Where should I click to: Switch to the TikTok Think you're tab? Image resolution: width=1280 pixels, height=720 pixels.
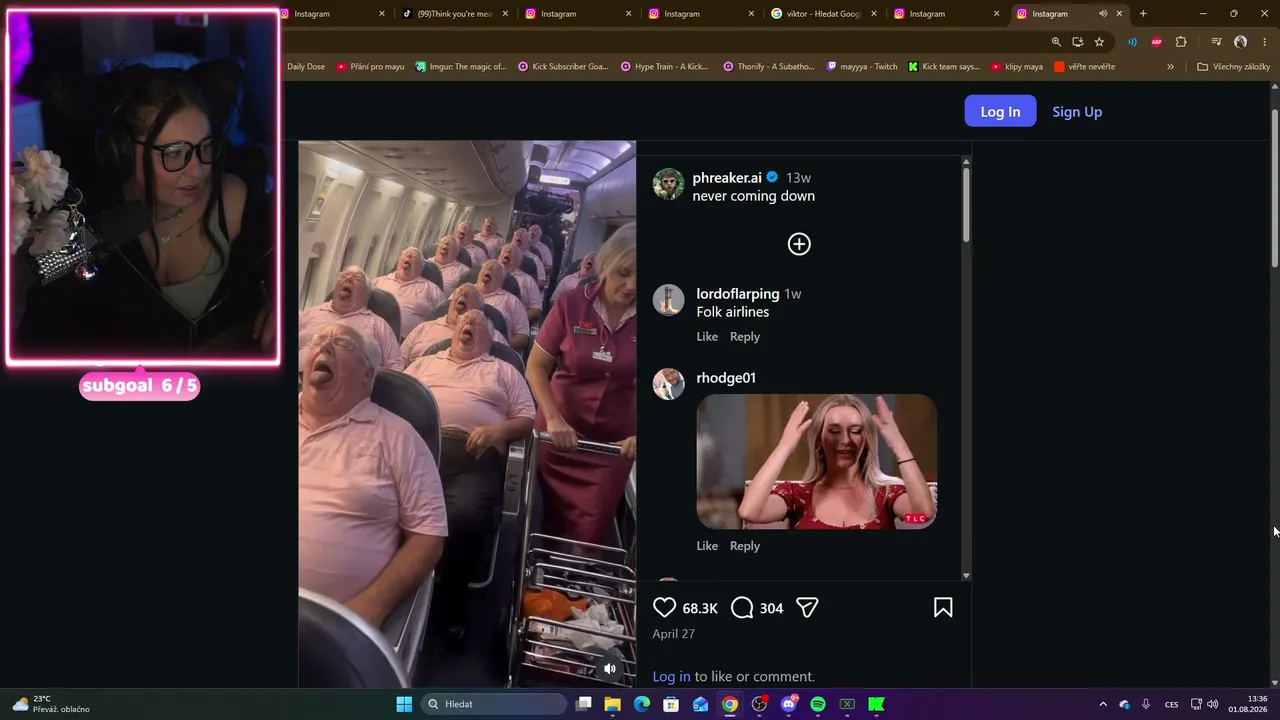pos(456,14)
